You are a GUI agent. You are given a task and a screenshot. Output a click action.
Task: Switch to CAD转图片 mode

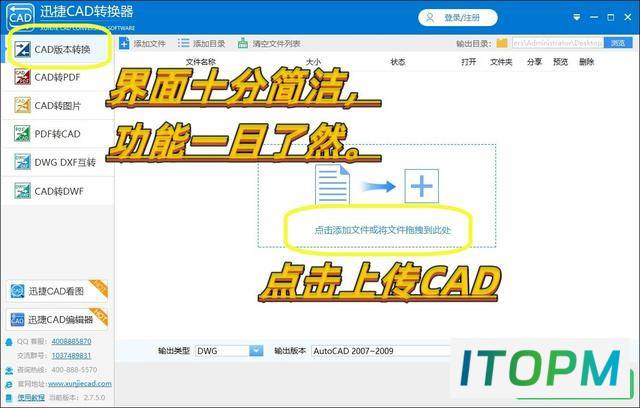[x=58, y=106]
